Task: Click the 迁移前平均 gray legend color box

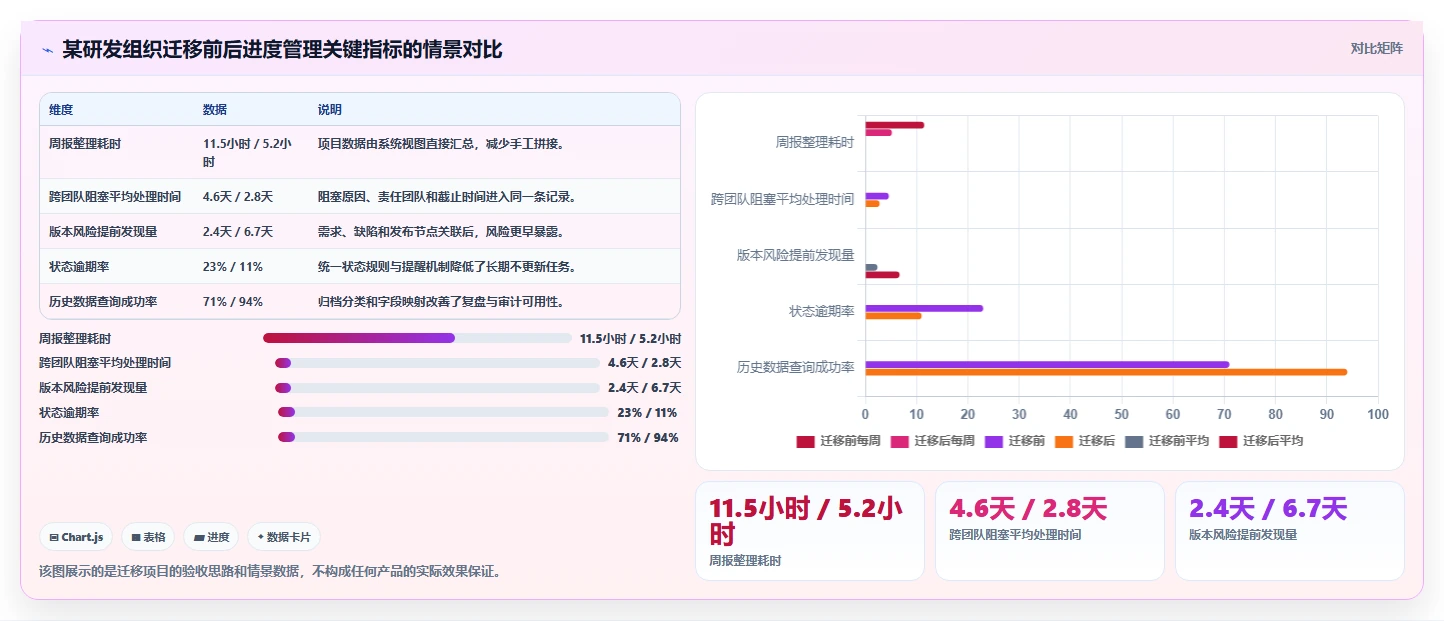Action: click(x=1134, y=441)
